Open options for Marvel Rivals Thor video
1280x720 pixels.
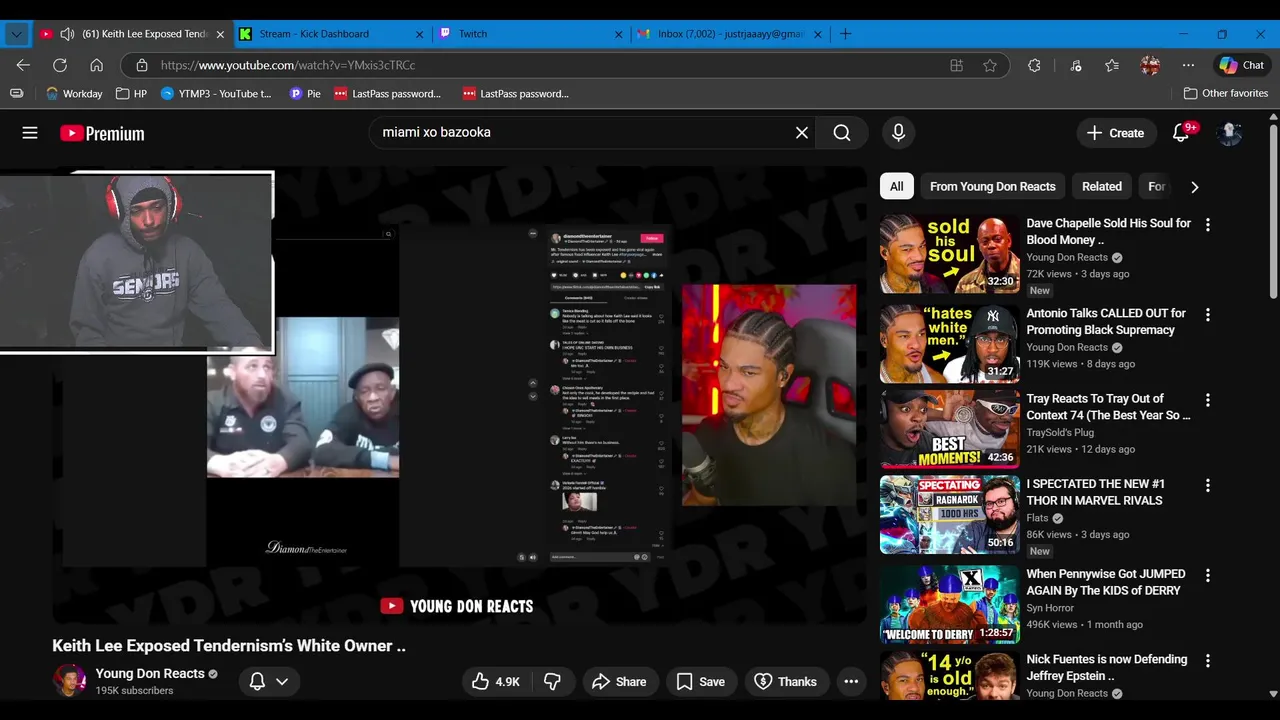(x=1207, y=485)
